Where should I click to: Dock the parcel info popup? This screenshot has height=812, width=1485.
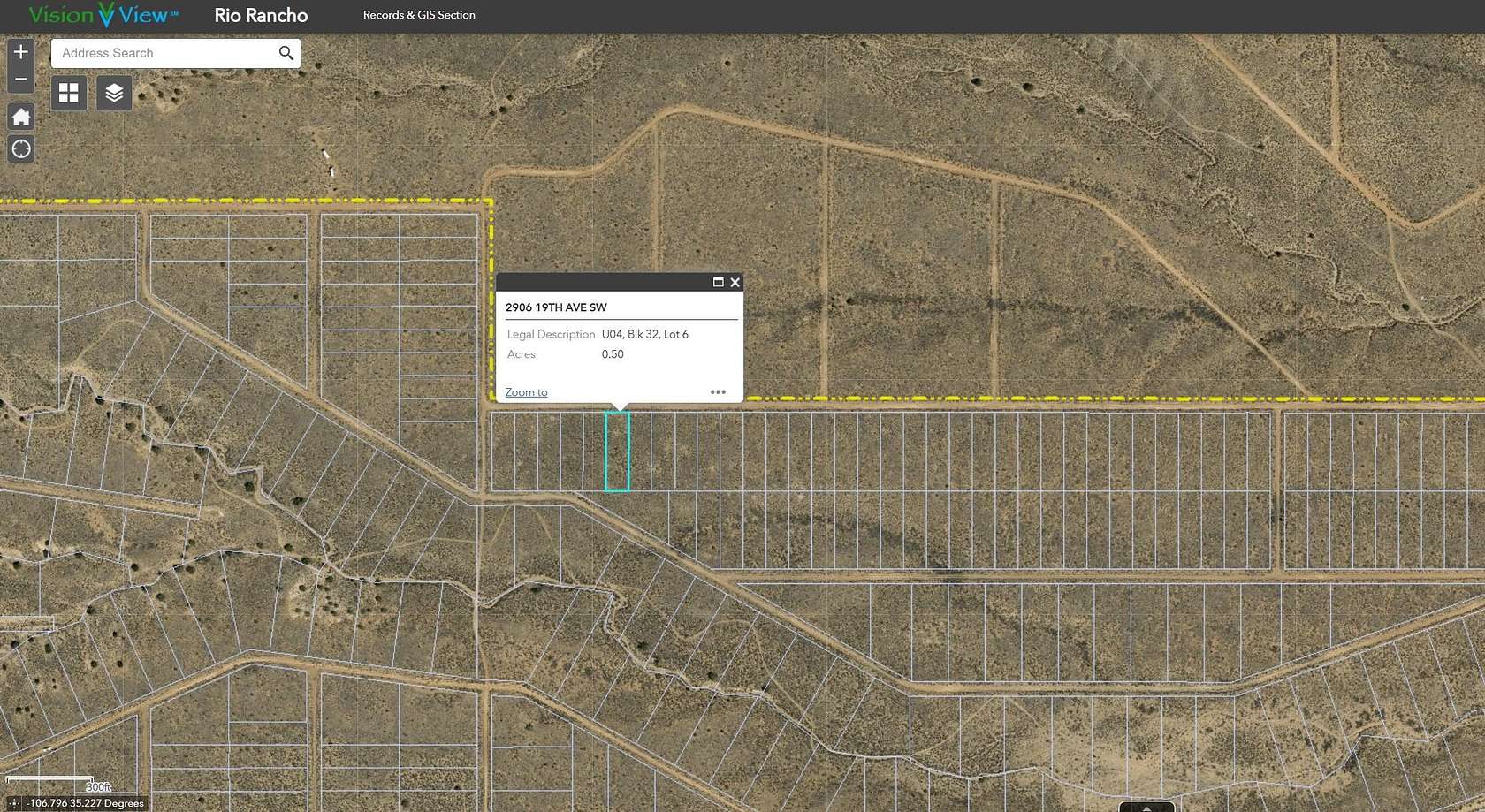(x=718, y=282)
